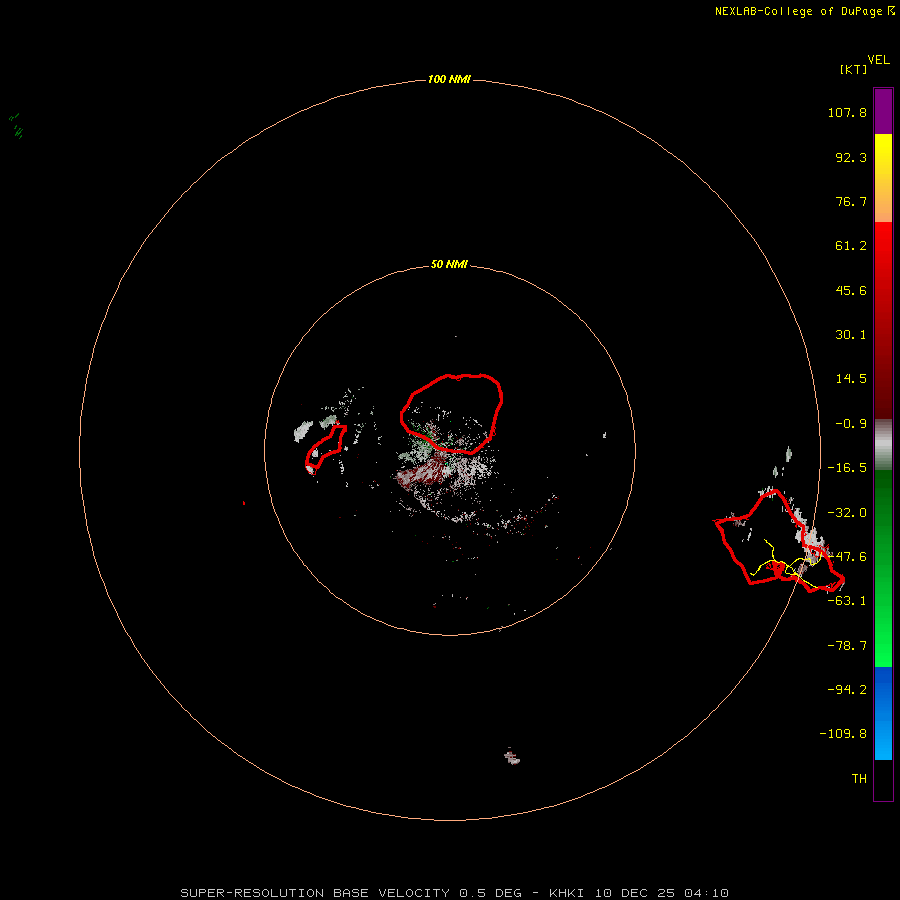Screen dimensions: 900x900
Task: Click the Super-Resolution Base Velocity caption
Action: pos(455,893)
